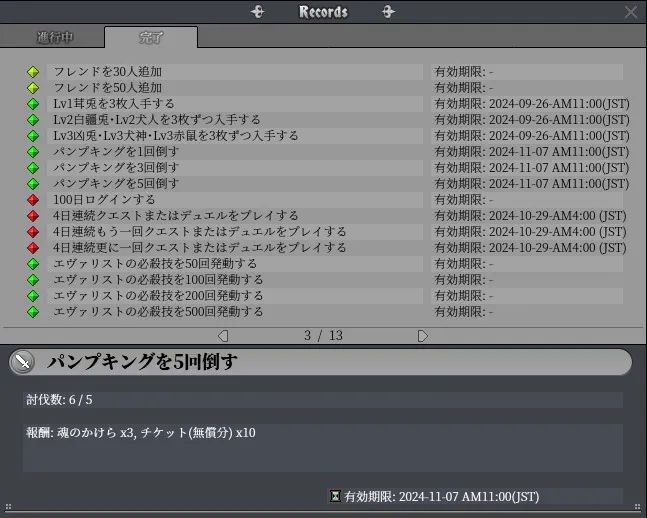The image size is (647, 518).
Task: Click green gem beside パンプキングを3回倒す
Action: [x=33, y=168]
